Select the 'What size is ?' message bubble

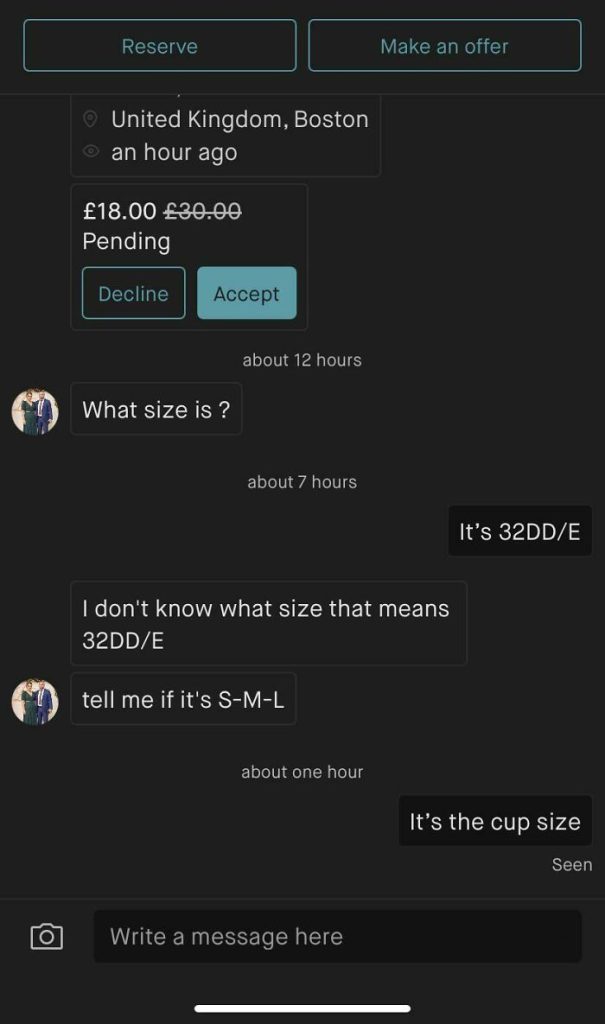point(156,409)
